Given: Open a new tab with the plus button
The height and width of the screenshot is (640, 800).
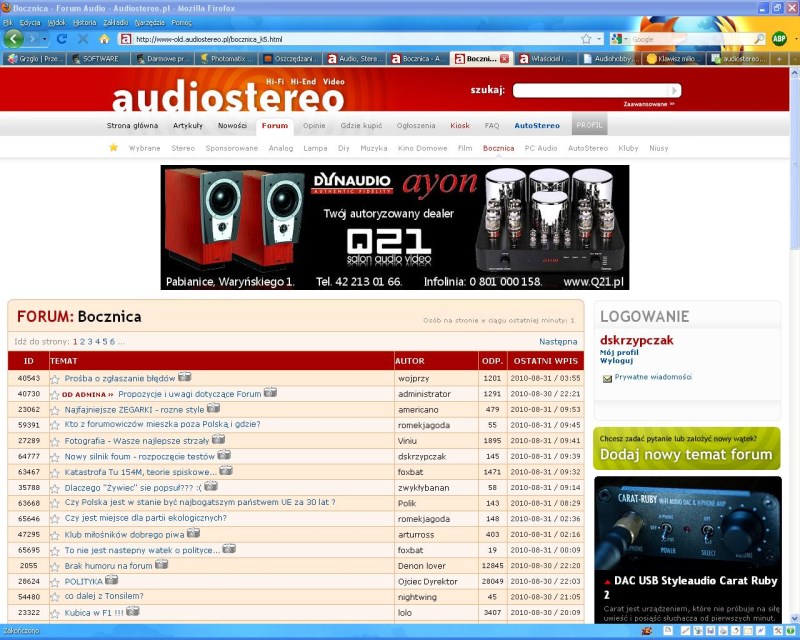Looking at the screenshot, I should pos(779,59).
